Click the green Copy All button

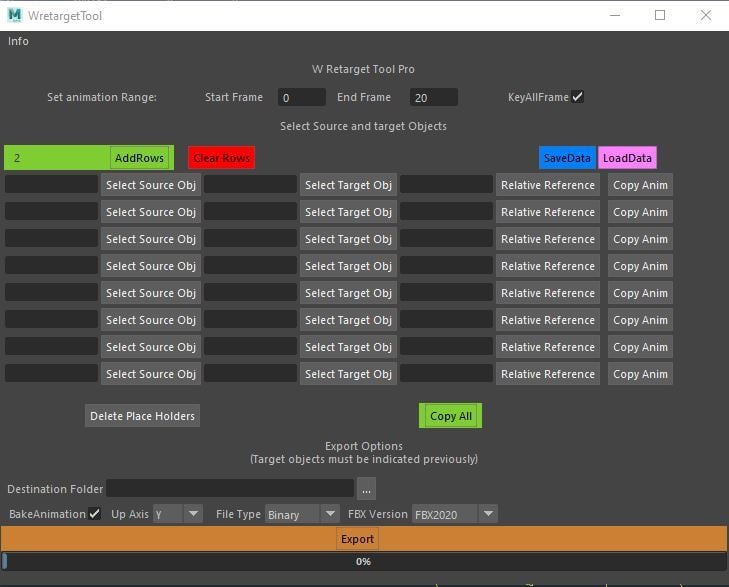coord(451,416)
